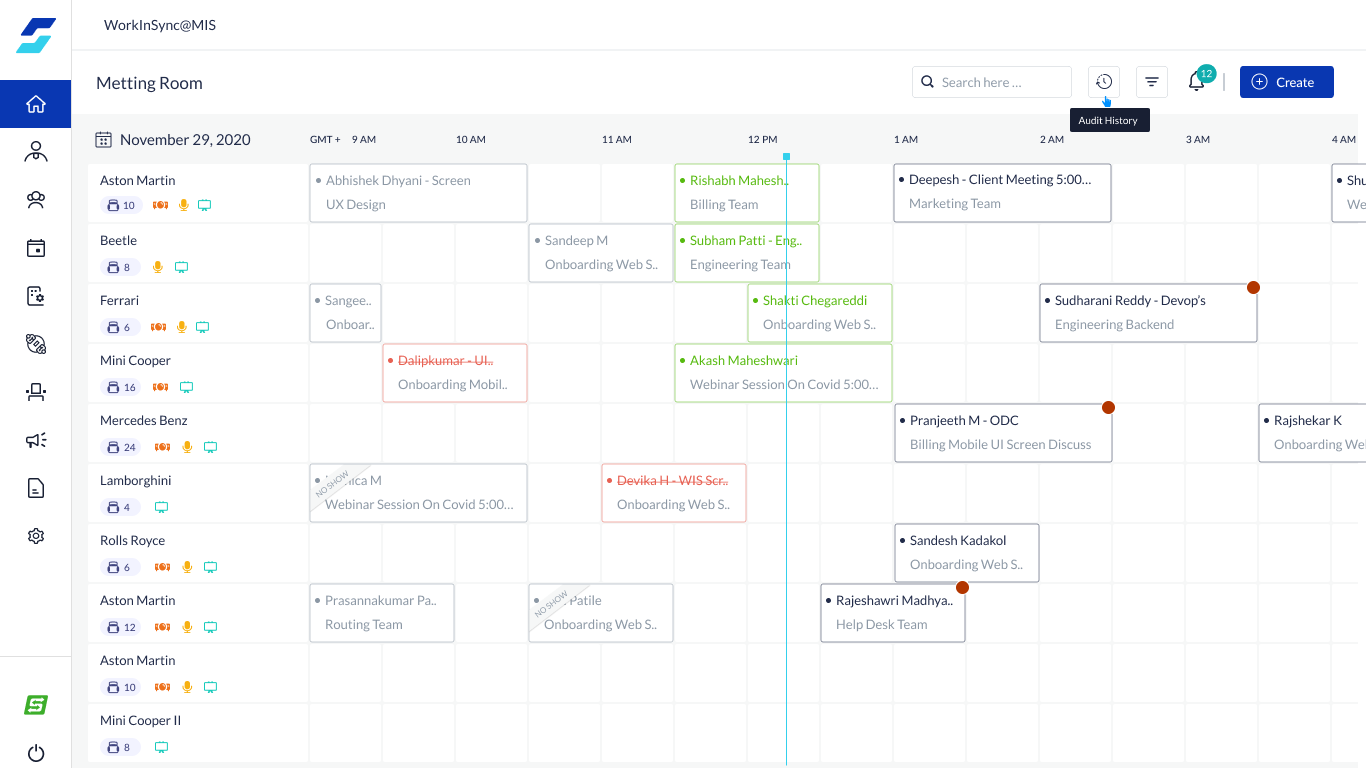This screenshot has height=768, width=1366.
Task: Click into the Search here field
Action: coord(992,82)
